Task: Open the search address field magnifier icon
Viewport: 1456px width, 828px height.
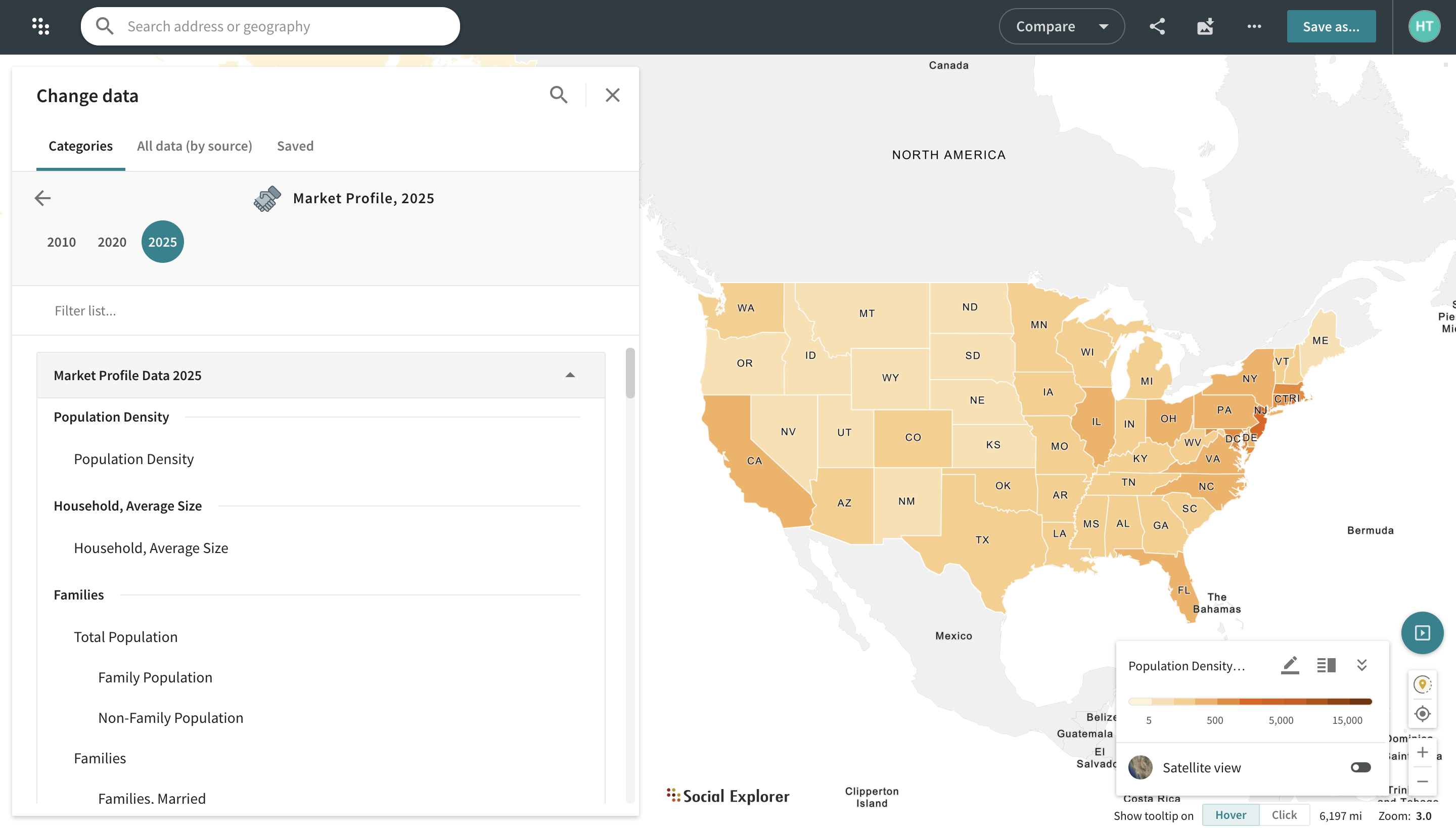Action: [x=105, y=26]
